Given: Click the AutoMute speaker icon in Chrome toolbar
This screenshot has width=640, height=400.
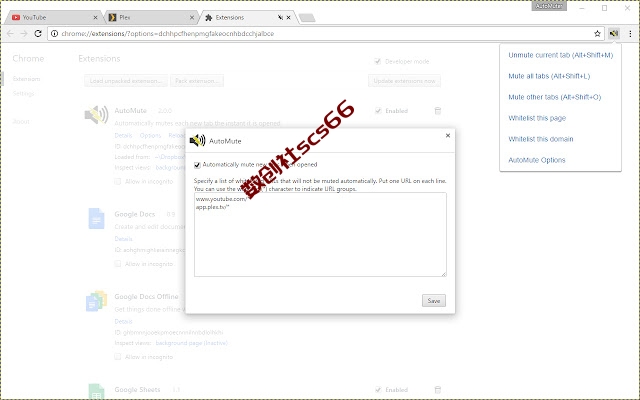Looking at the screenshot, I should pyautogui.click(x=613, y=33).
